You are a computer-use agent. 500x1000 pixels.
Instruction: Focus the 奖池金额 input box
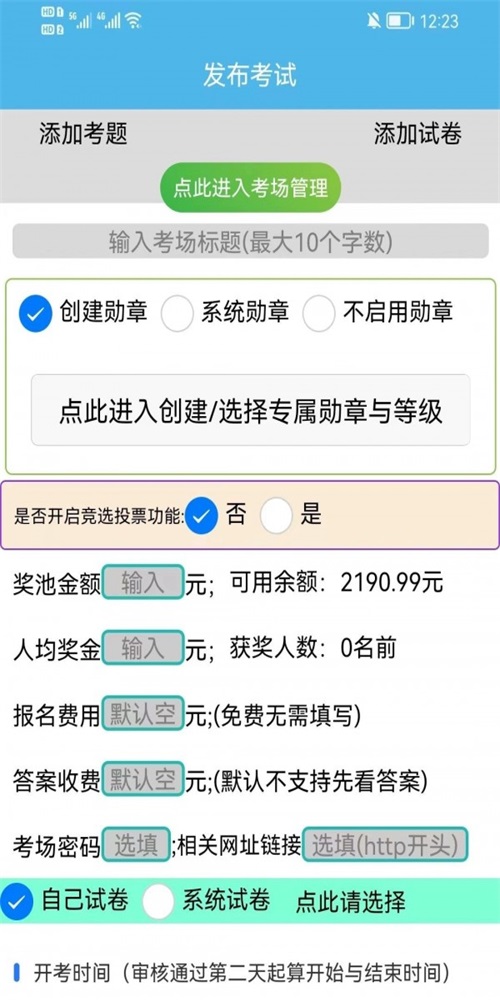[x=143, y=582]
